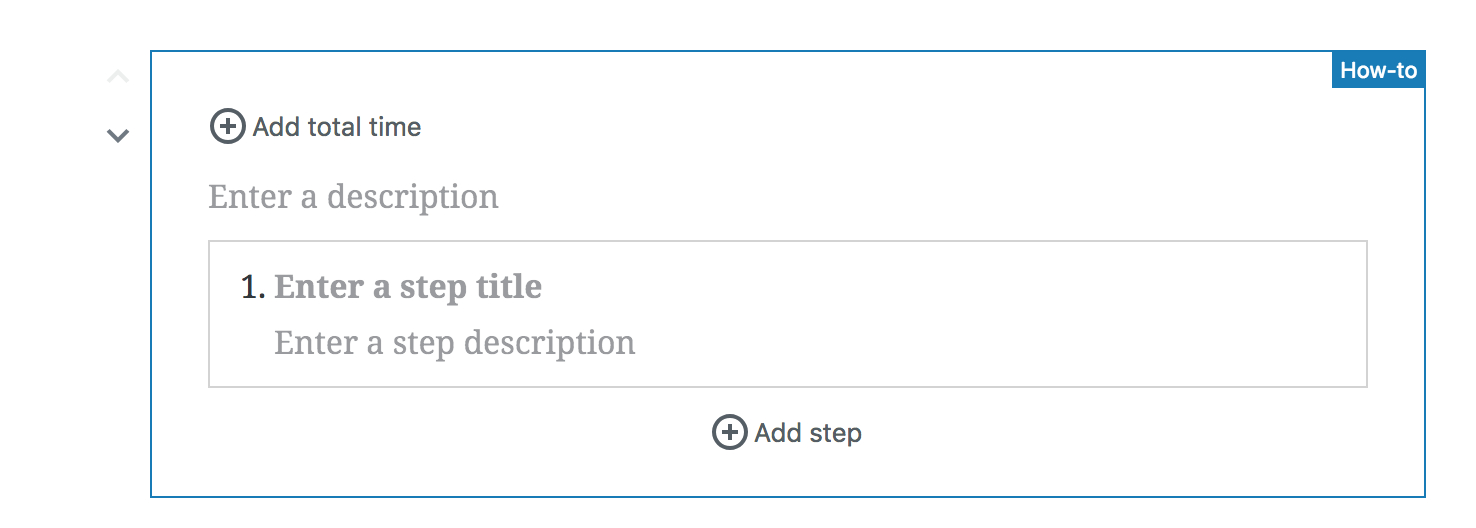Click blank space right of "Enter a description"
Screen dimensions: 1476x528
(x=900, y=197)
